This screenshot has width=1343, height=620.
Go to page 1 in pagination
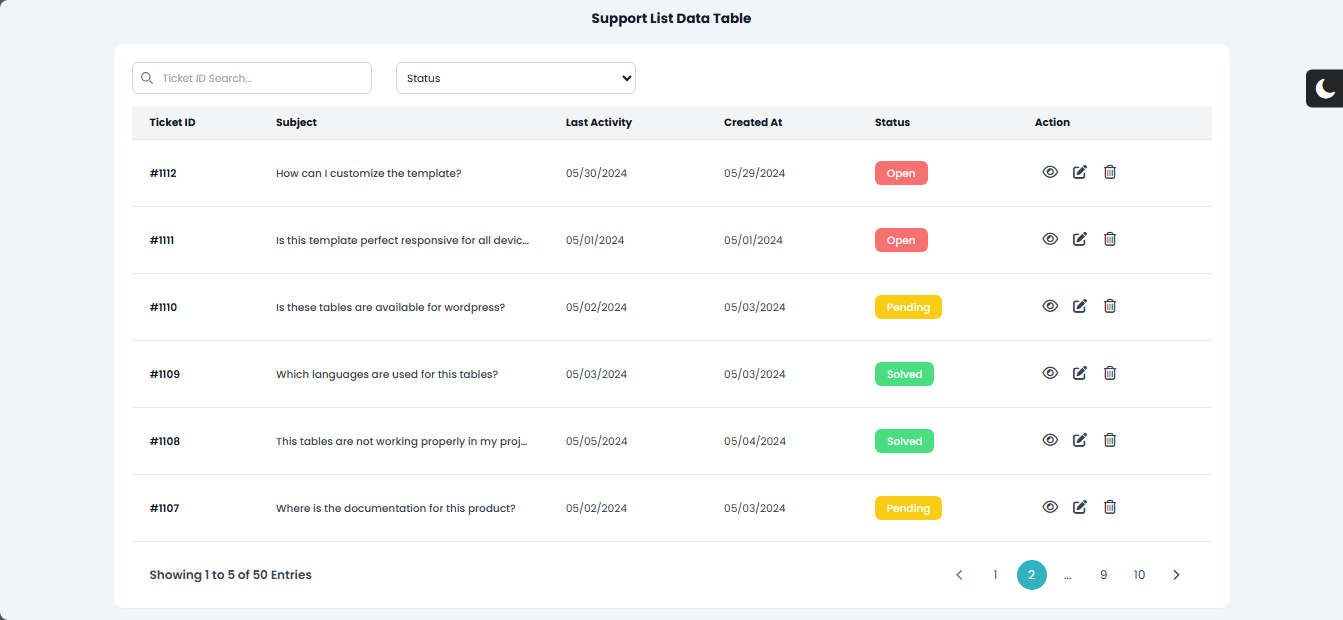(995, 575)
